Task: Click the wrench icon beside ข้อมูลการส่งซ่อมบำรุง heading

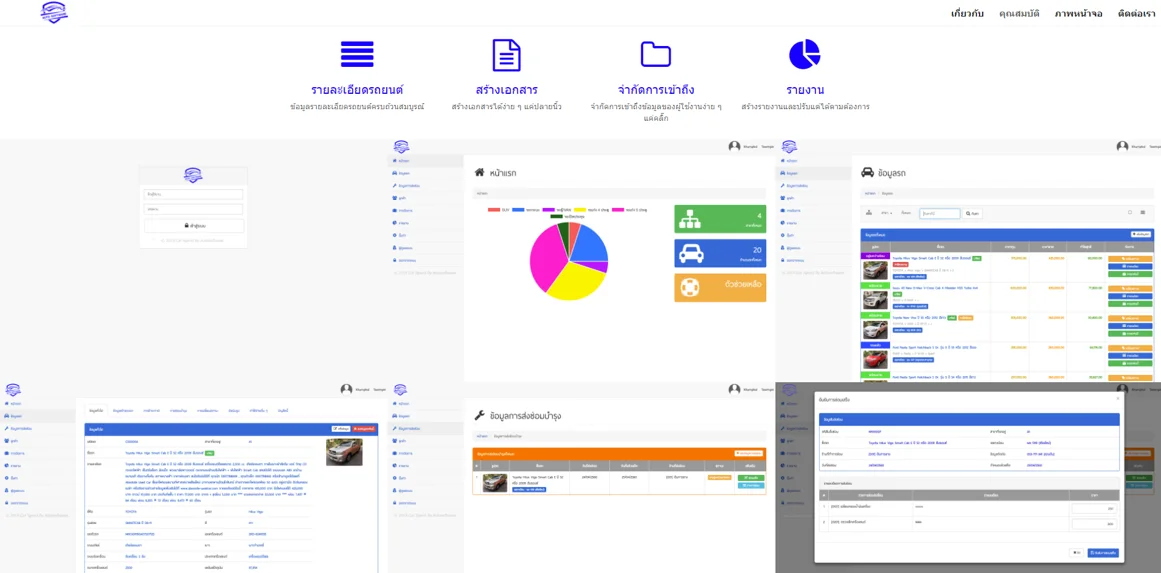Action: pyautogui.click(x=479, y=415)
